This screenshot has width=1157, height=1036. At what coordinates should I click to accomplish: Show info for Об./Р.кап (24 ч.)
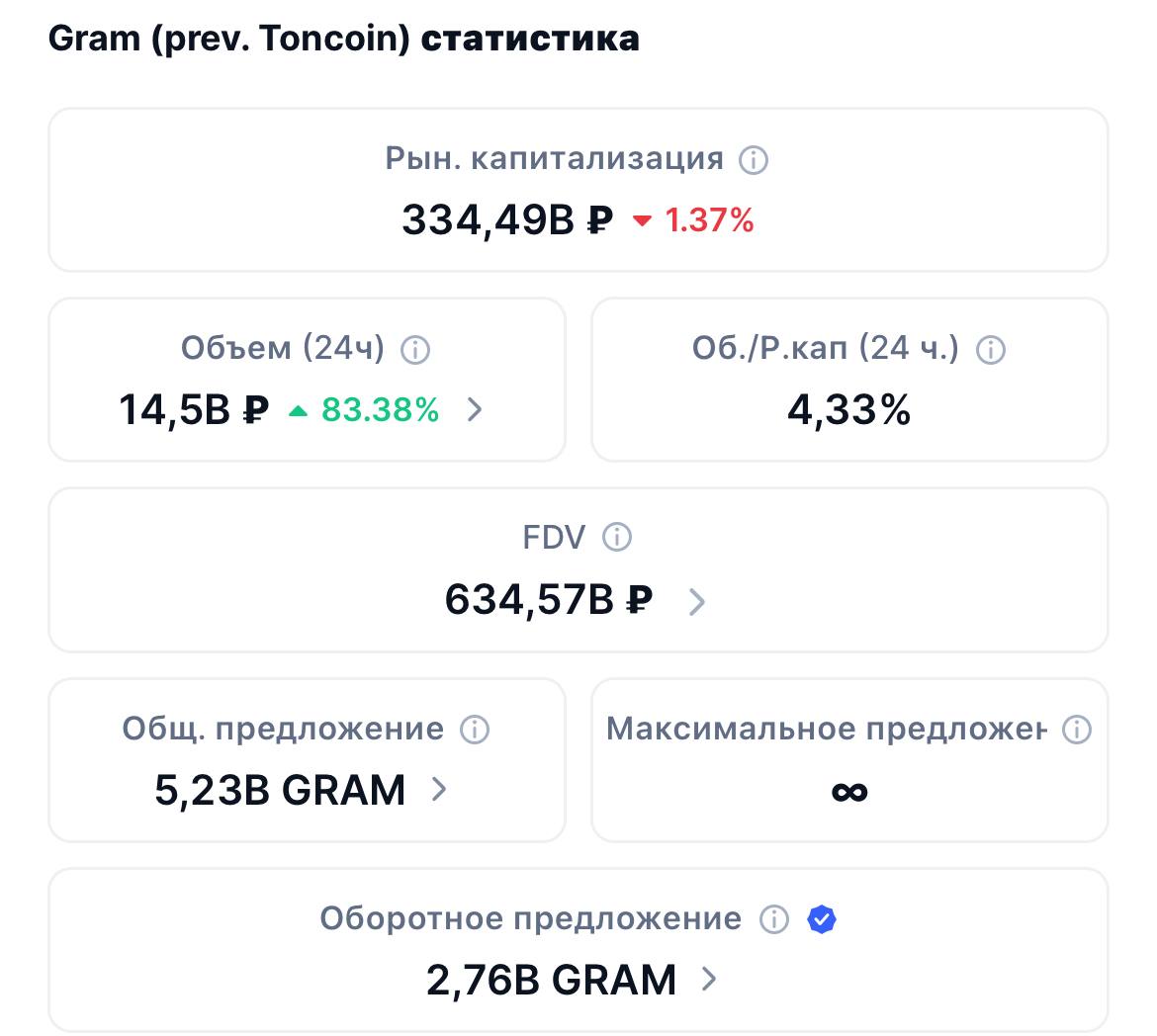[990, 349]
